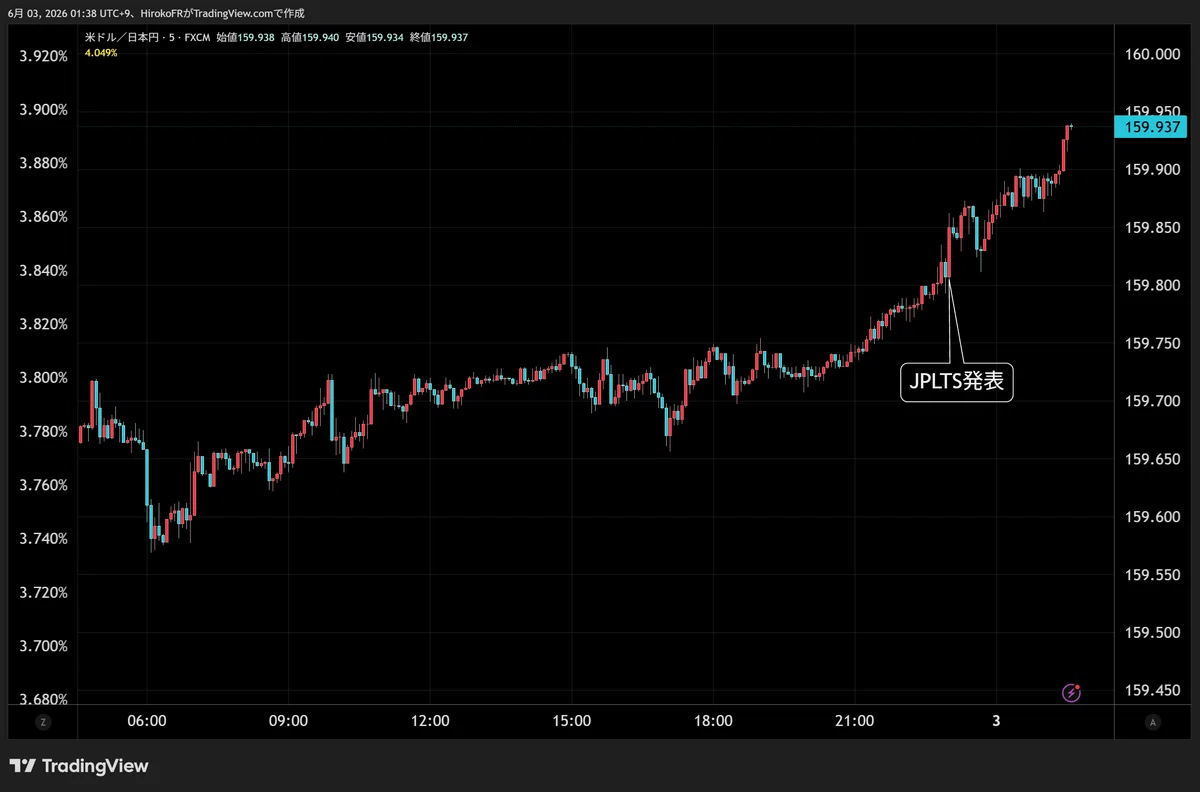Screen dimensions: 1200x792
Task: Toggle the auto-scale 'A' button
Action: click(x=1153, y=721)
